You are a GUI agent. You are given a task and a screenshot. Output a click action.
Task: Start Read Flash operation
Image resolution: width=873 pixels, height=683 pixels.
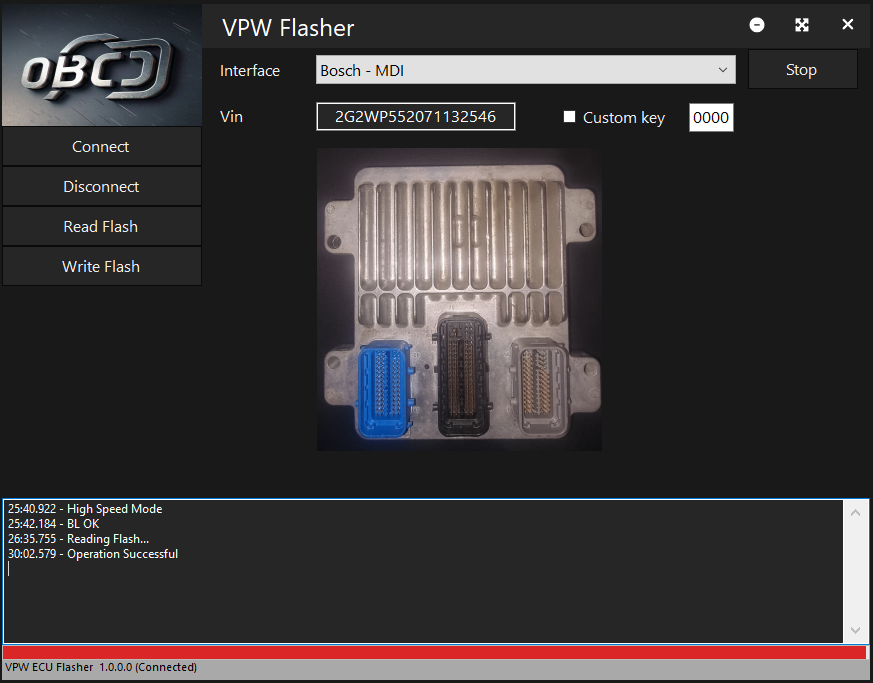pos(101,227)
